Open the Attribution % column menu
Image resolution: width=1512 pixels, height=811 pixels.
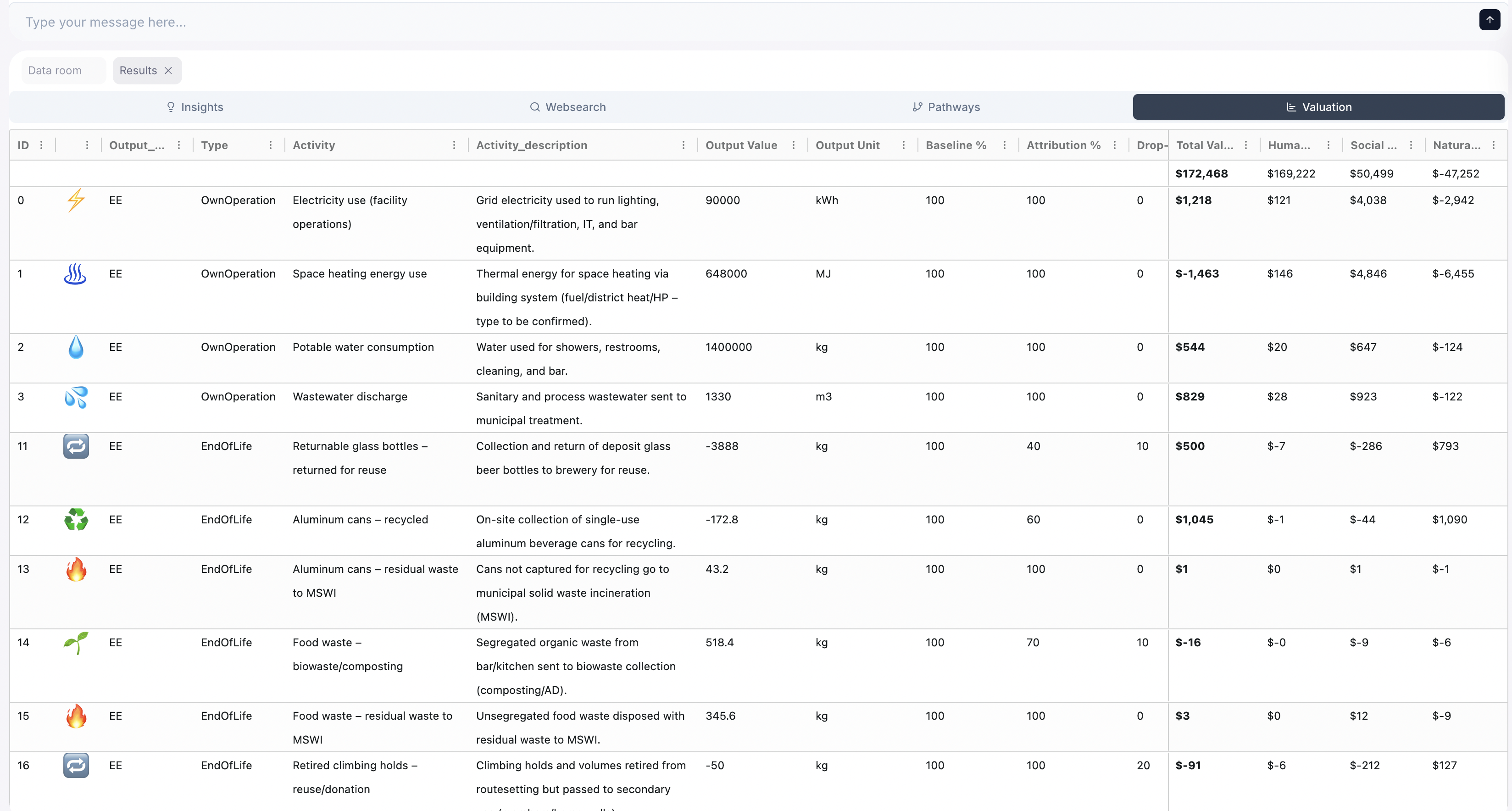click(x=1115, y=145)
